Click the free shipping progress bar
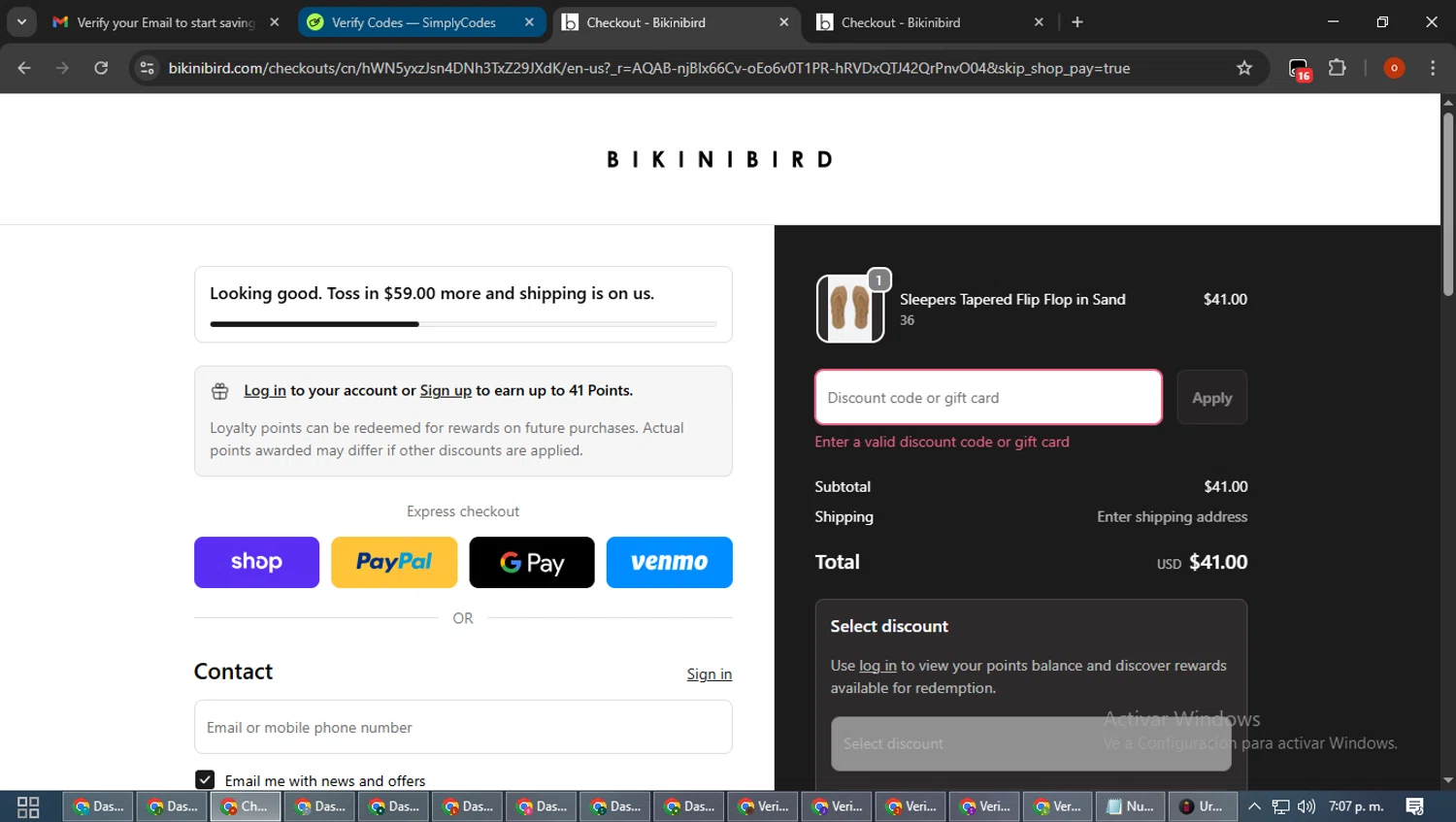The width and height of the screenshot is (1456, 822). (463, 324)
